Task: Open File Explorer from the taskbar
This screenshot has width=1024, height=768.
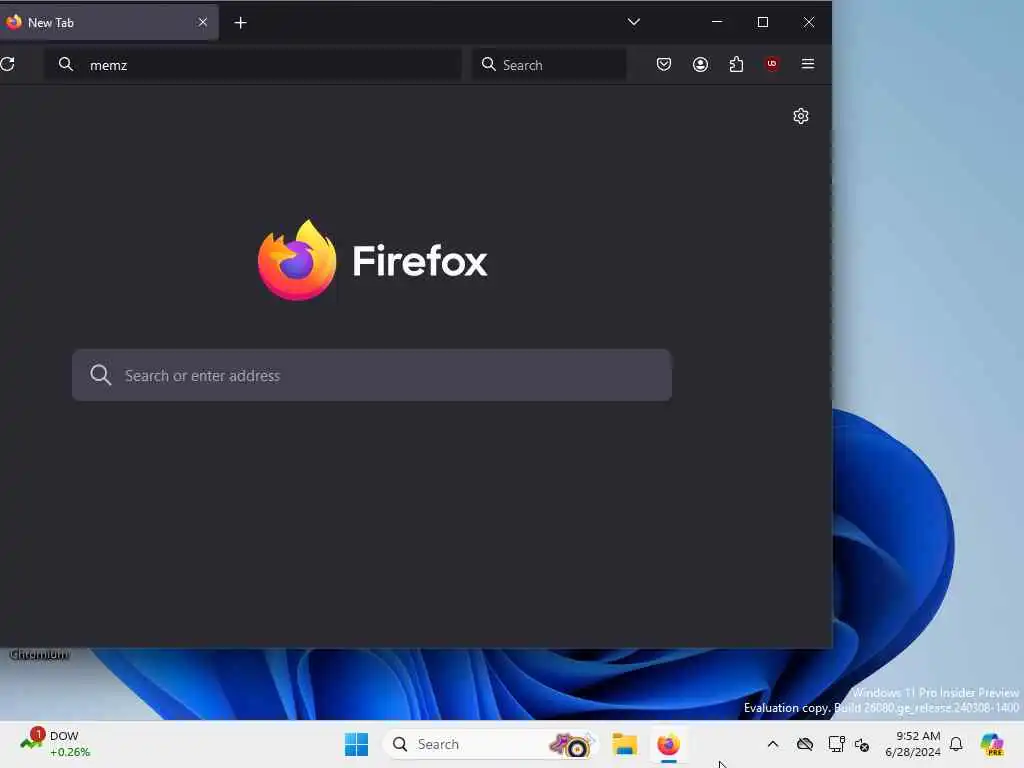Action: click(624, 744)
